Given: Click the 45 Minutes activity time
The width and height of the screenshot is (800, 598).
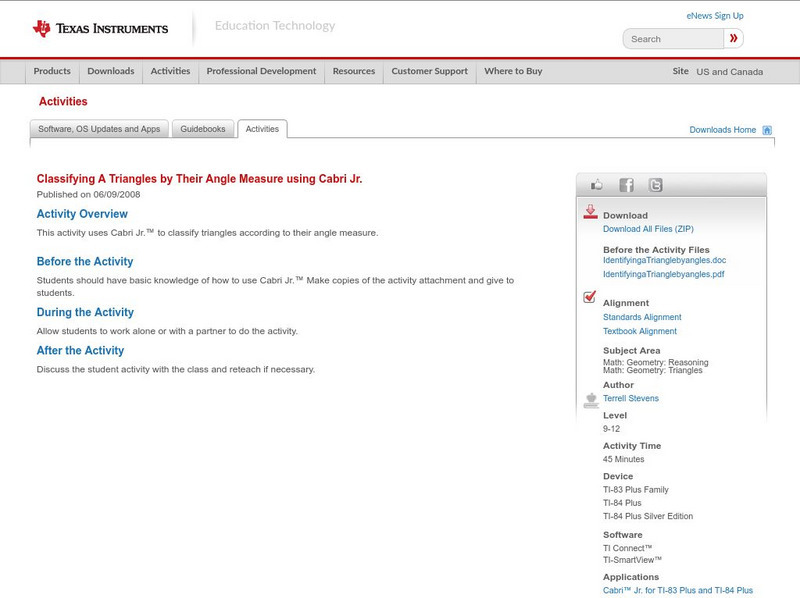Looking at the screenshot, I should point(623,459).
